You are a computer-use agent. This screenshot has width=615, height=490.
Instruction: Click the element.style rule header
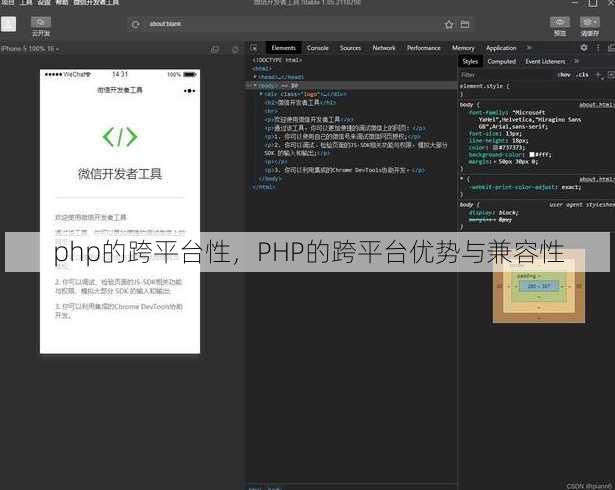coord(485,86)
